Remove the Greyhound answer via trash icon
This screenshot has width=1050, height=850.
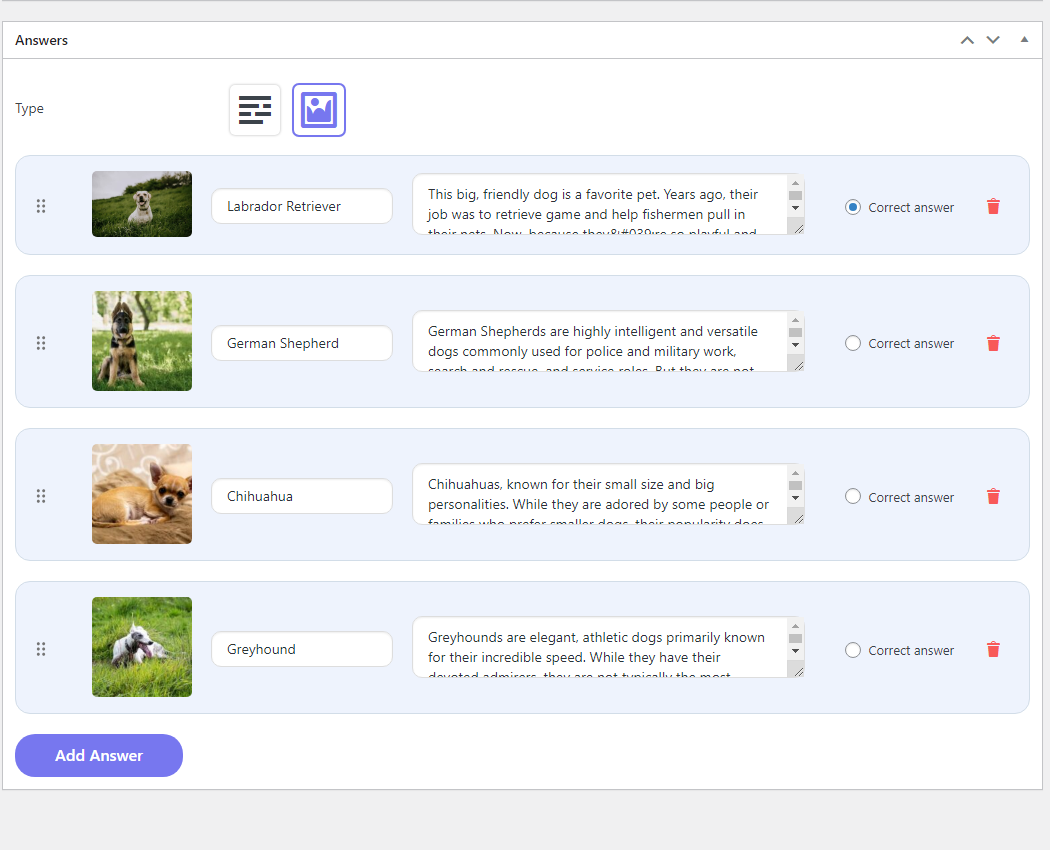click(x=993, y=649)
